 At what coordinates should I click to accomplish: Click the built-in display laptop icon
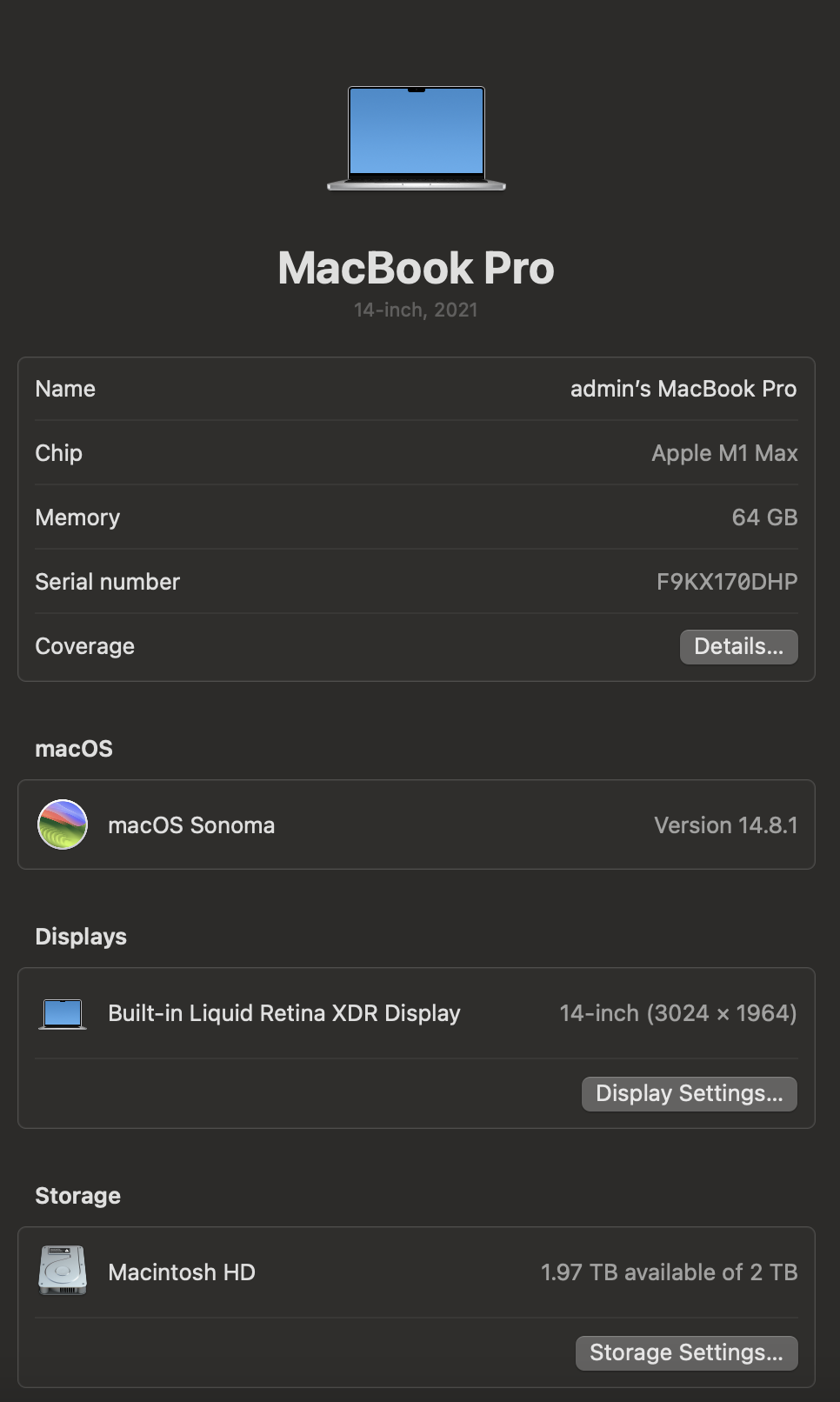[x=63, y=1013]
